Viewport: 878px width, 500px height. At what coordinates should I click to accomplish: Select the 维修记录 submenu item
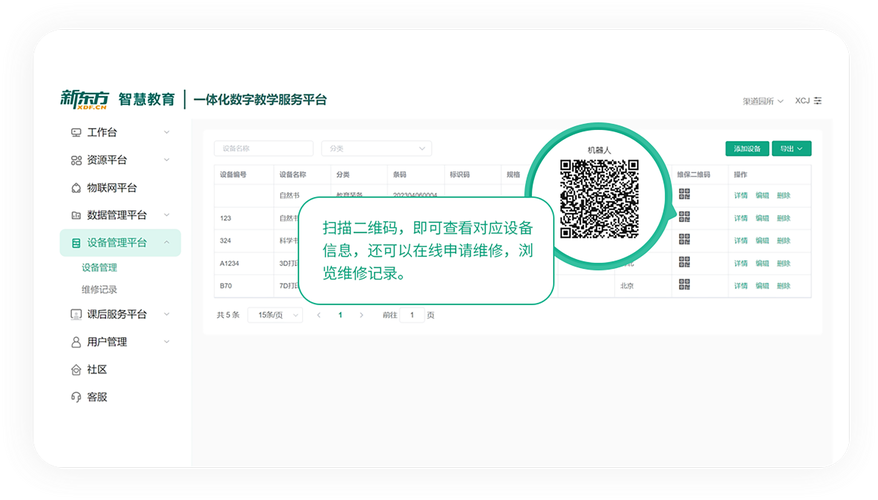click(99, 289)
